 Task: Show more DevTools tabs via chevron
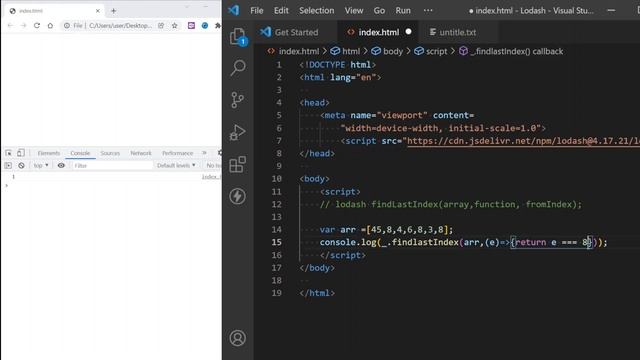[x=204, y=153]
